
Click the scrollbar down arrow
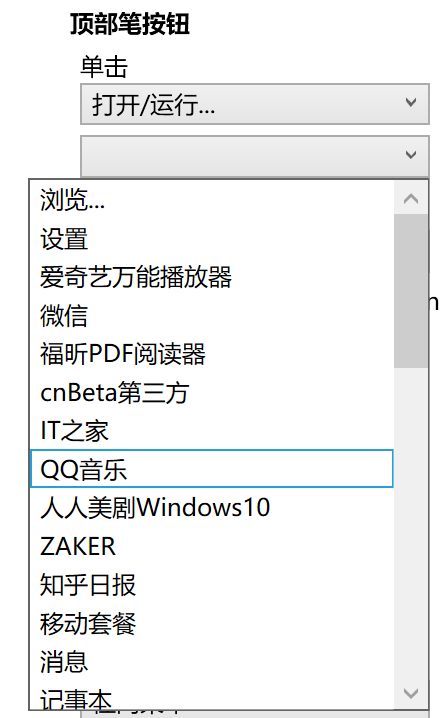coord(411,693)
